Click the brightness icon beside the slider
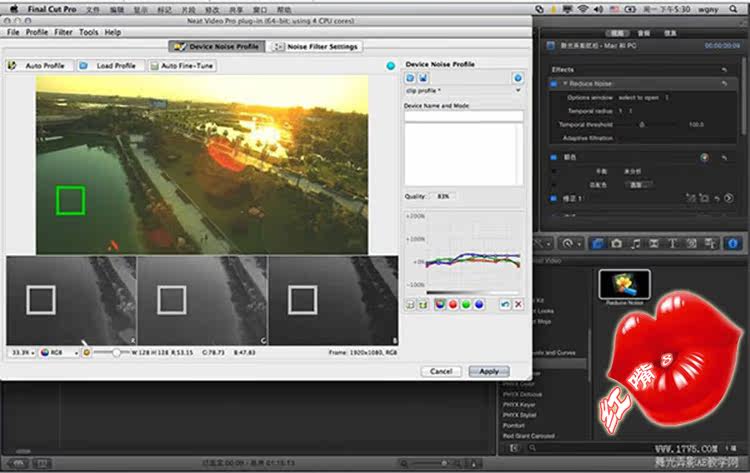The width and height of the screenshot is (750, 473). coord(87,352)
